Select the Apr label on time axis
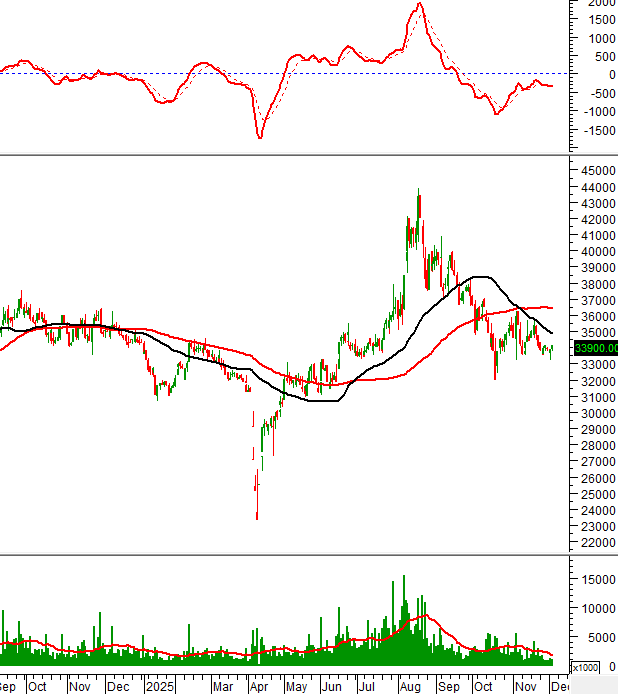 [258, 687]
